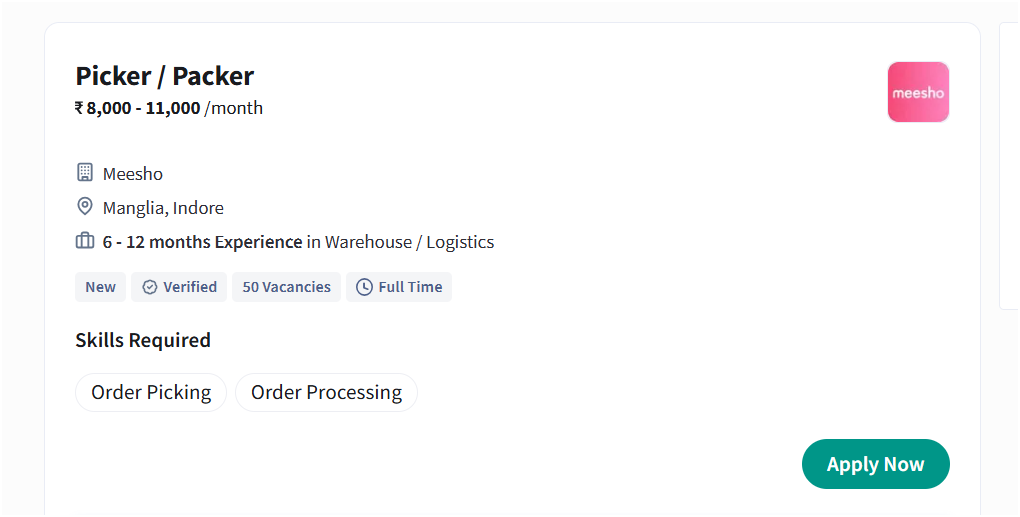
Task: Select the Order Picking skill chip
Action: [x=151, y=392]
